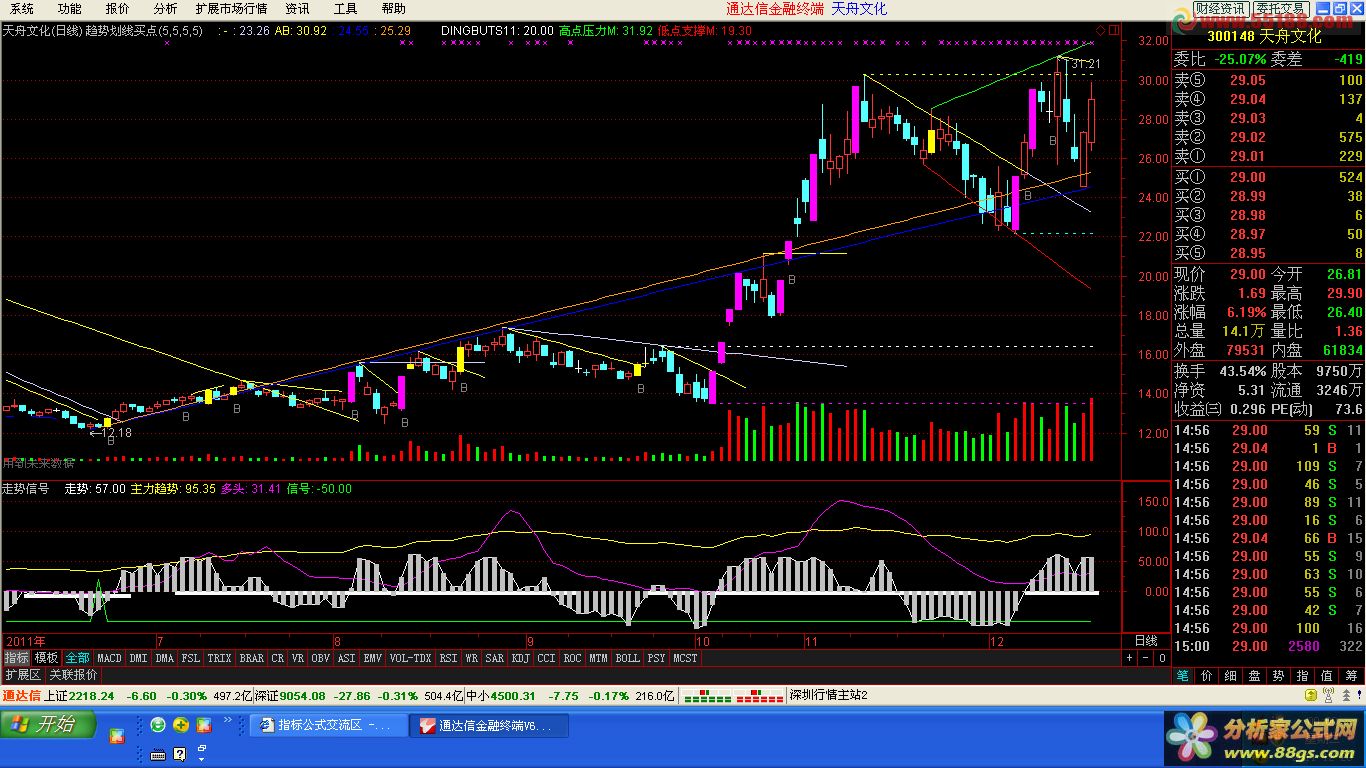
Task: Switch indicator to MTM
Action: (x=598, y=658)
